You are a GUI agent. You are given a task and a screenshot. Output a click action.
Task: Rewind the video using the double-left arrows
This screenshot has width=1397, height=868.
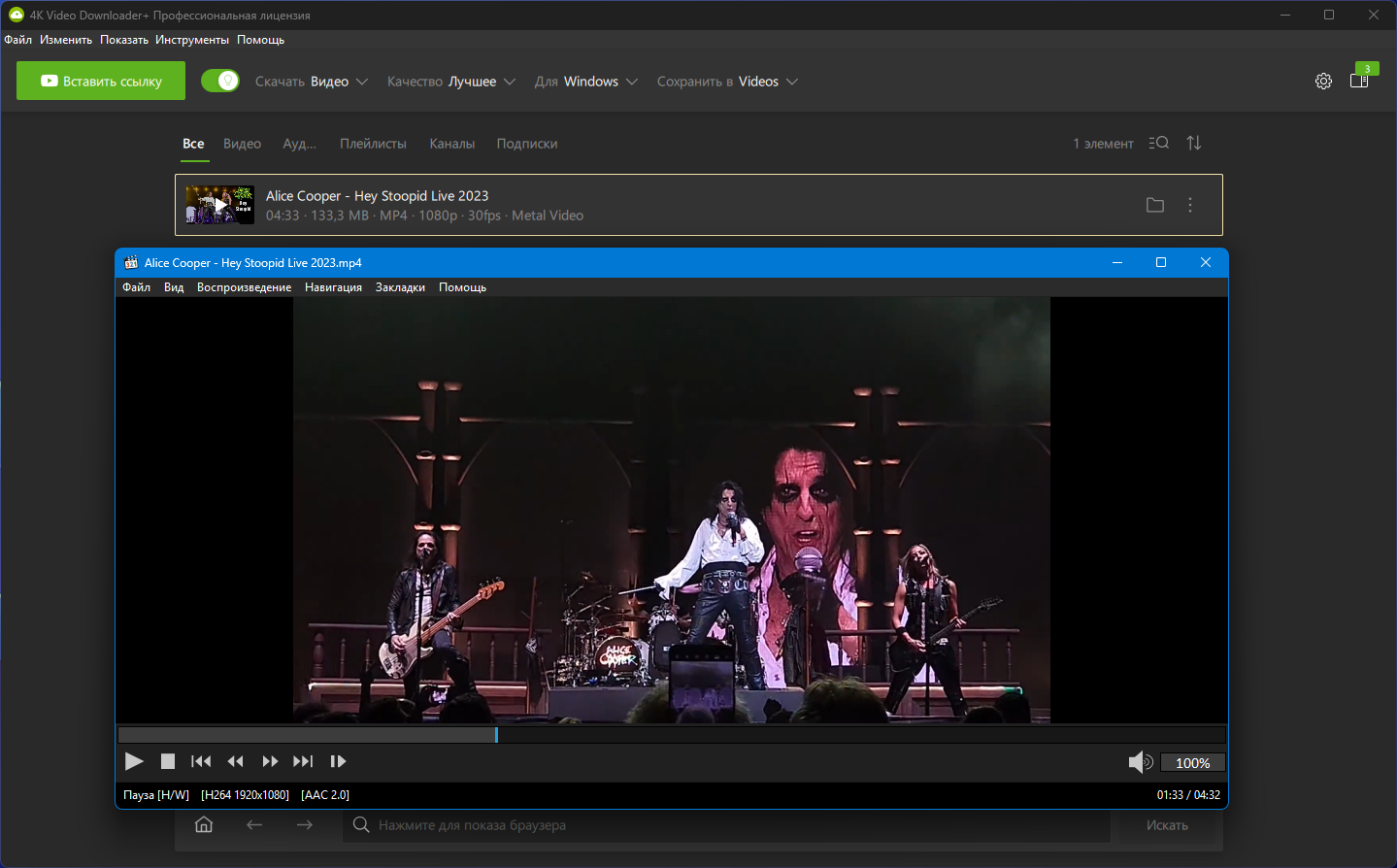click(235, 762)
